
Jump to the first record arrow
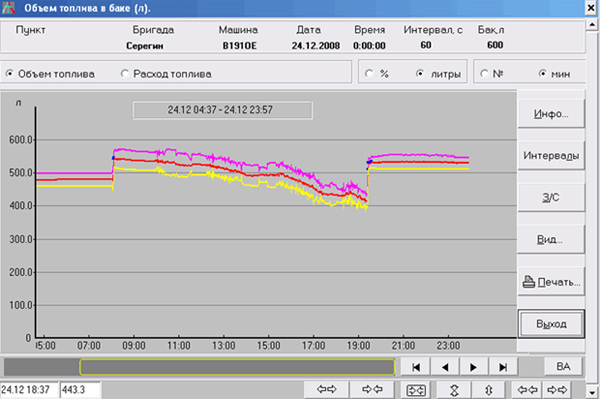[416, 367]
